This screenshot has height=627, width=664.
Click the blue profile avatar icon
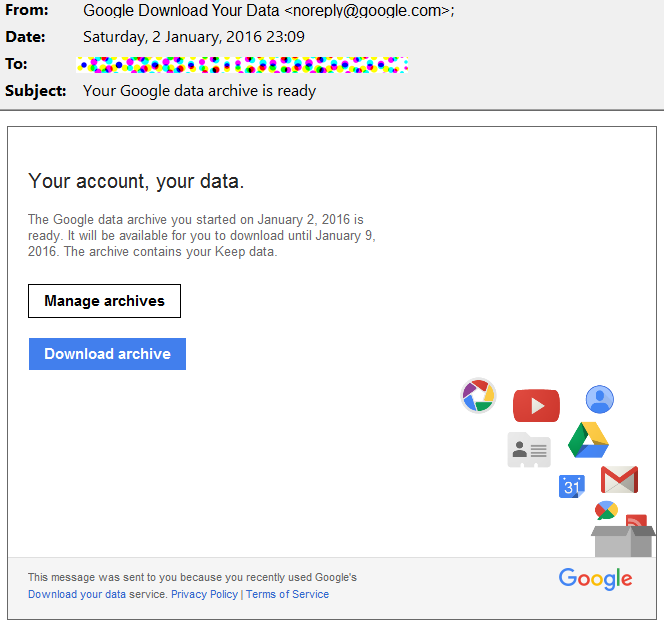(600, 399)
